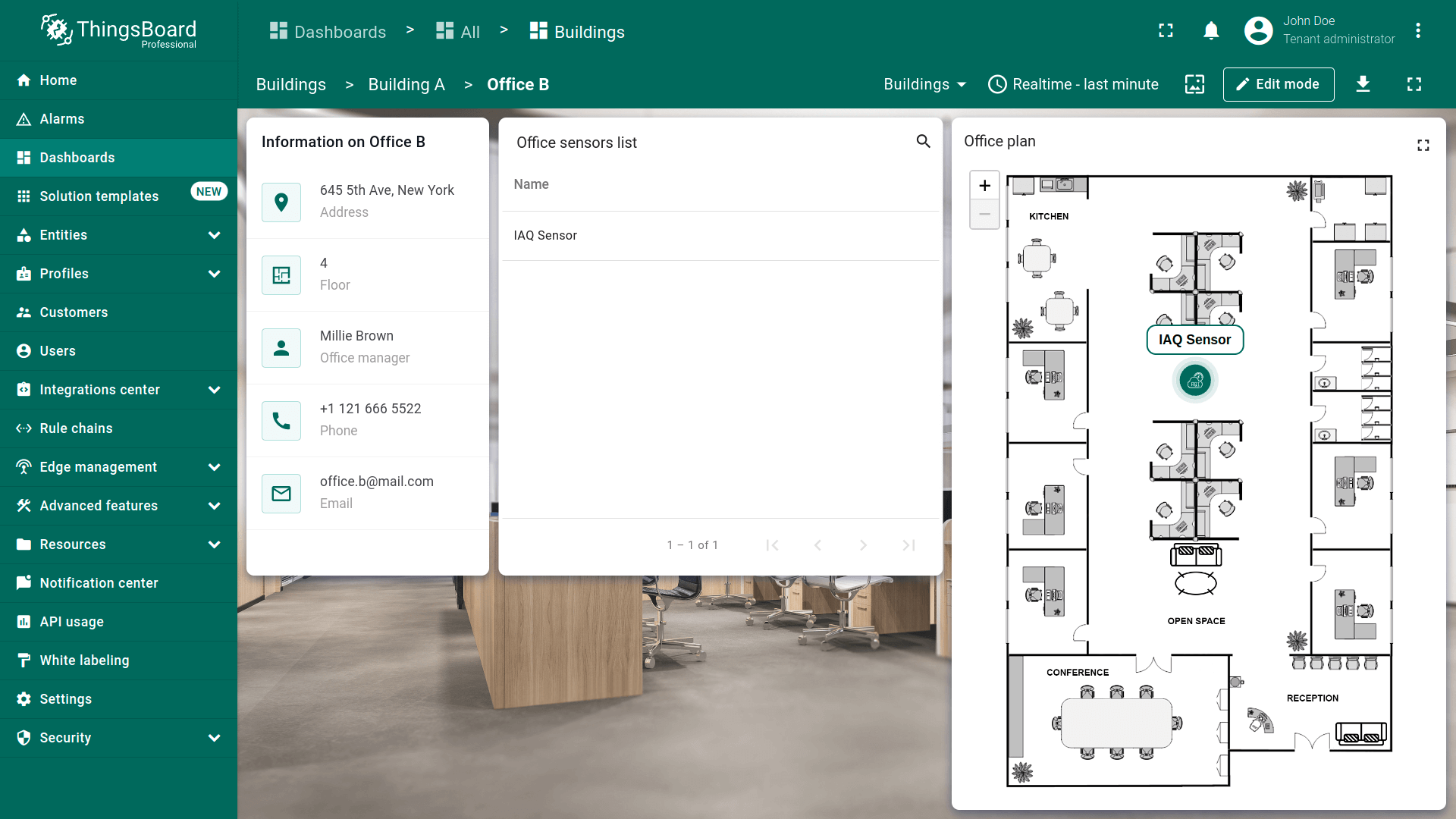Image resolution: width=1456 pixels, height=819 pixels.
Task: Open the update dashboard image icon
Action: (1194, 84)
